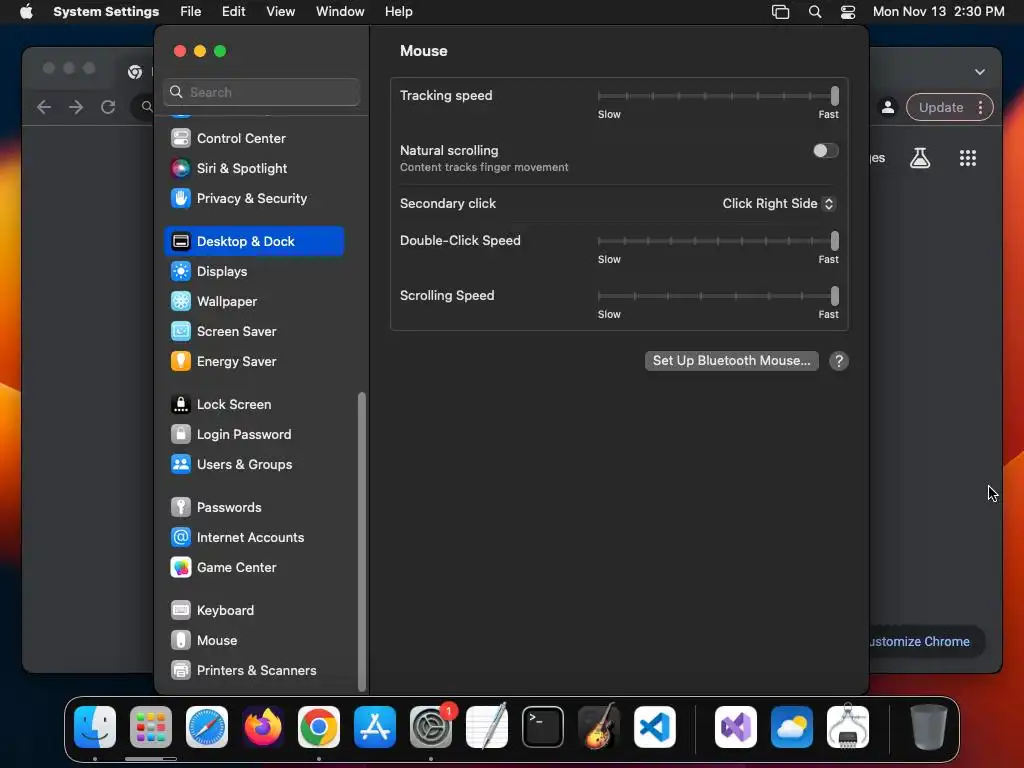This screenshot has height=768, width=1024.
Task: Open the weather cloud app in Dock
Action: tap(792, 727)
